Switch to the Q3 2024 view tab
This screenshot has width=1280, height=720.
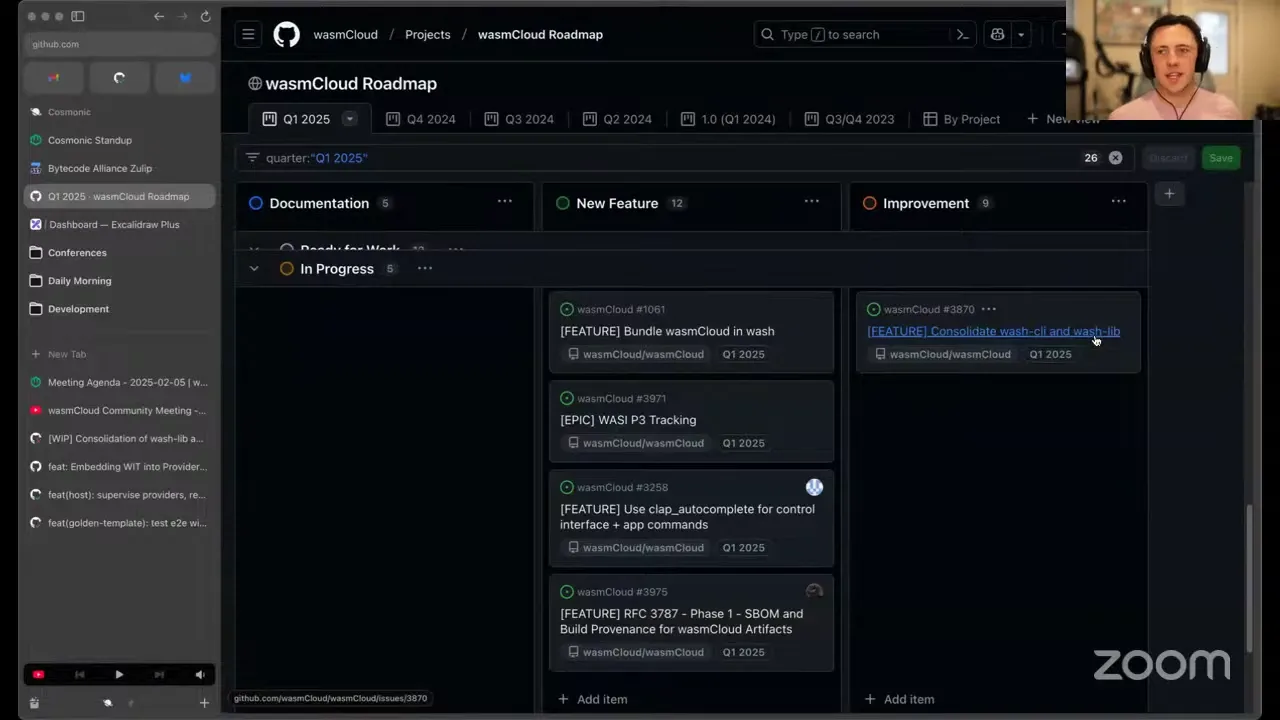pyautogui.click(x=519, y=119)
